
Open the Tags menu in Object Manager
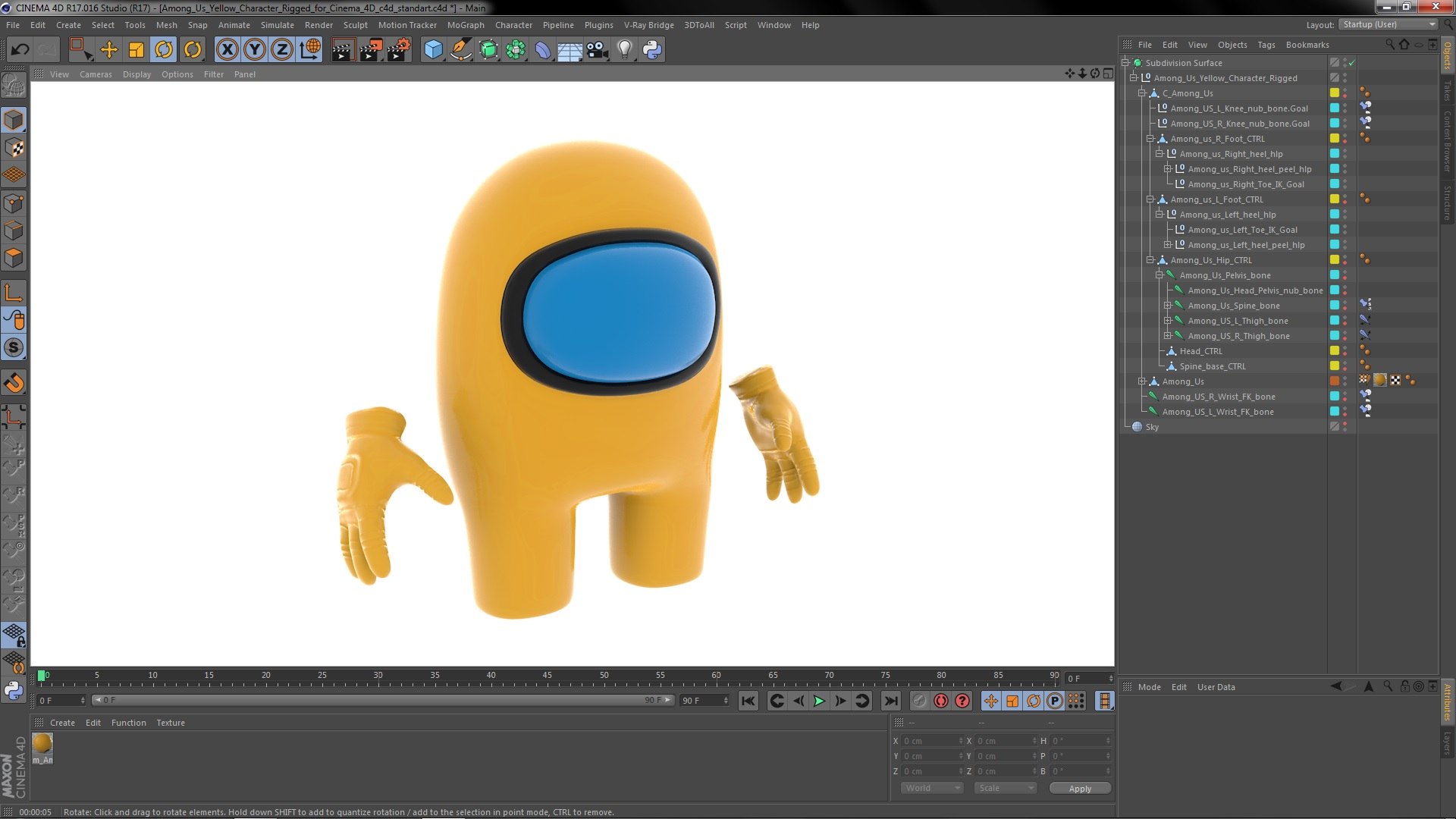(x=1266, y=45)
